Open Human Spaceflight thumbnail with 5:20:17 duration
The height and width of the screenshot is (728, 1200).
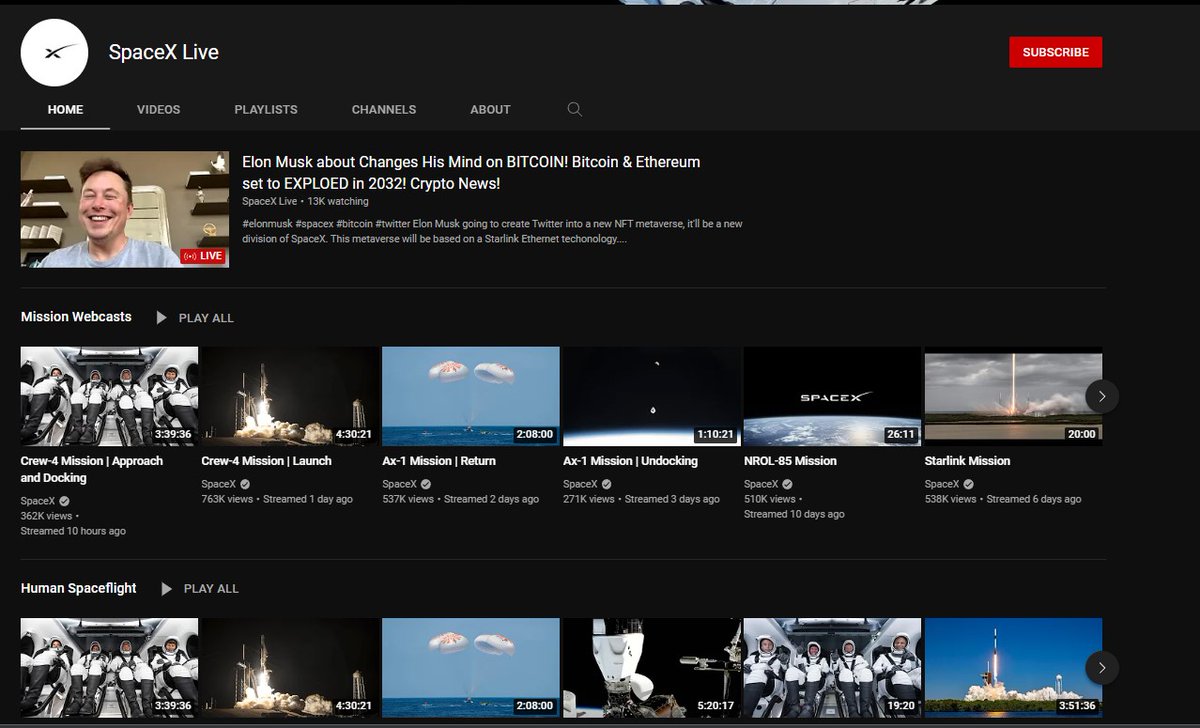tap(652, 666)
